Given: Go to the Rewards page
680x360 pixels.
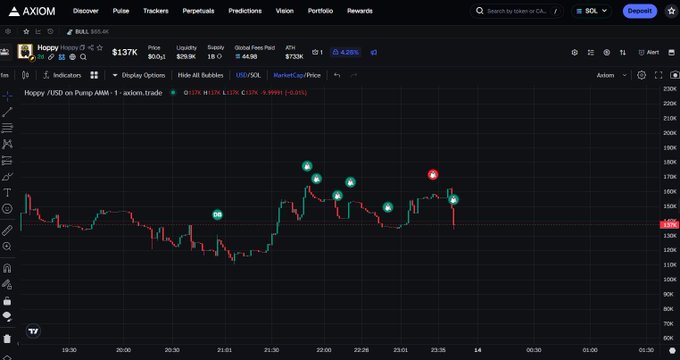Looking at the screenshot, I should (x=360, y=11).
